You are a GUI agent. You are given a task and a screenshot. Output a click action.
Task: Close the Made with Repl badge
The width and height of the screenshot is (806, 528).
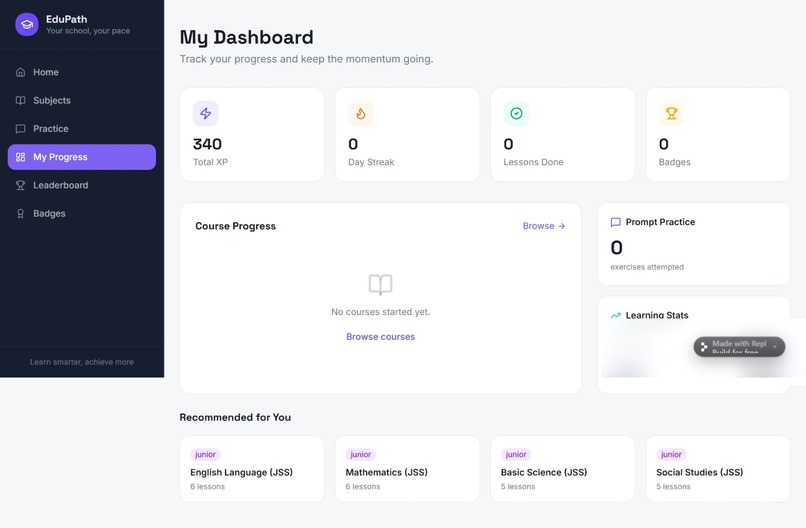(775, 347)
